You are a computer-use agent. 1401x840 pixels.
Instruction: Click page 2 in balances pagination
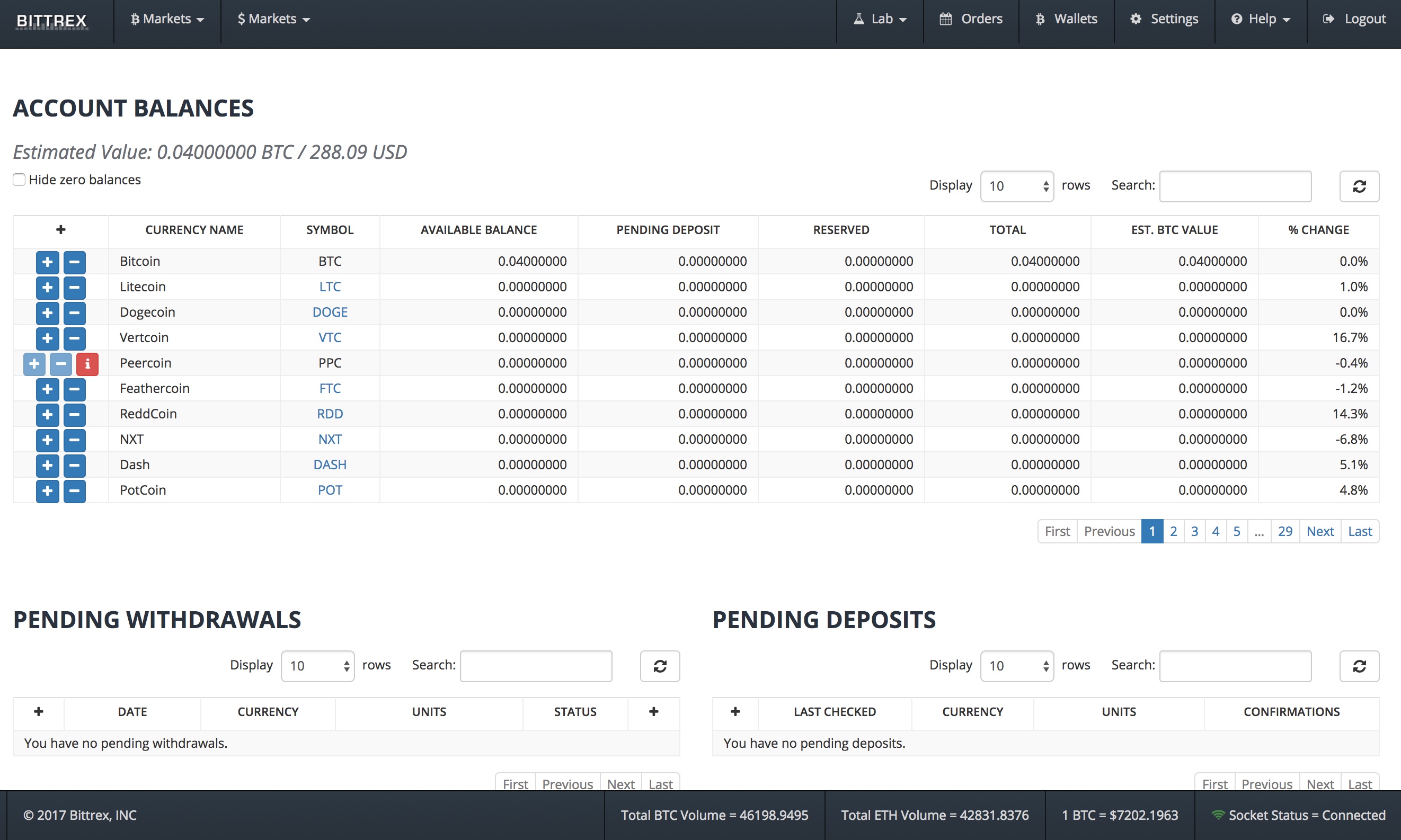pyautogui.click(x=1174, y=531)
